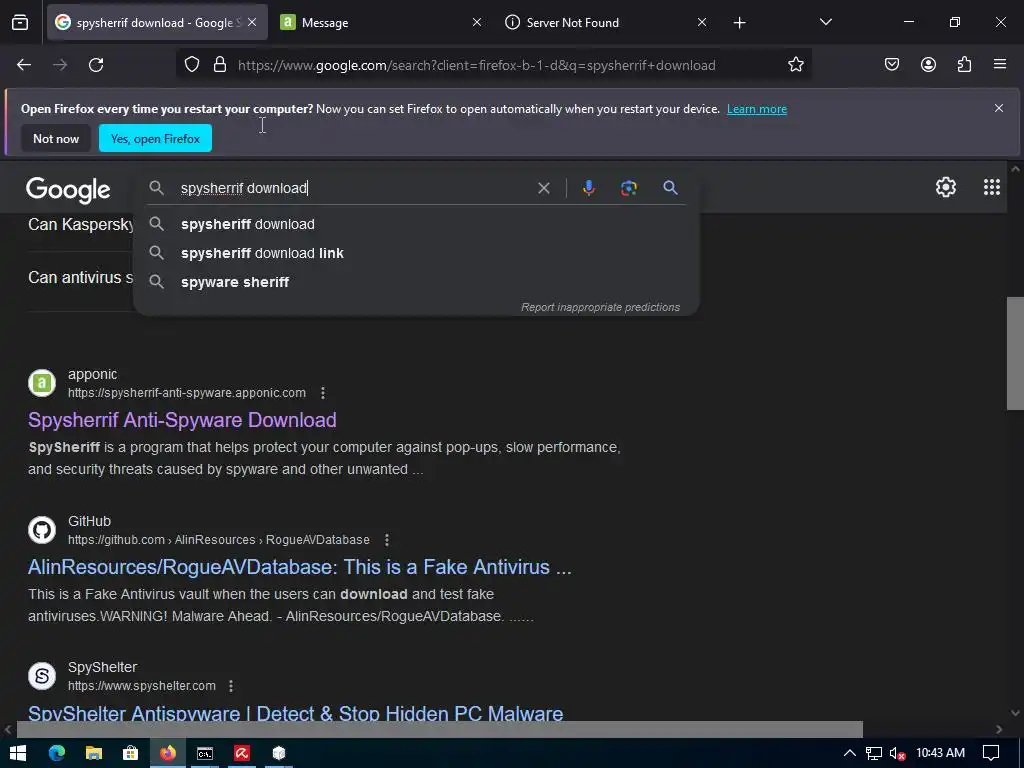
Task: Open tracking protection shield icon
Action: (191, 65)
